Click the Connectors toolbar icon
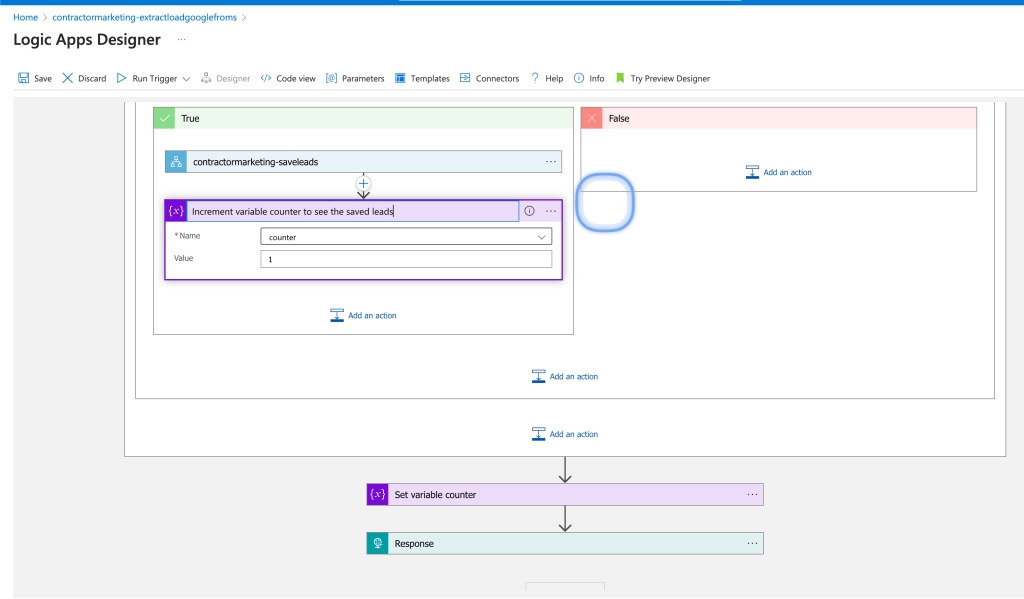The width and height of the screenshot is (1024, 599). (x=465, y=78)
